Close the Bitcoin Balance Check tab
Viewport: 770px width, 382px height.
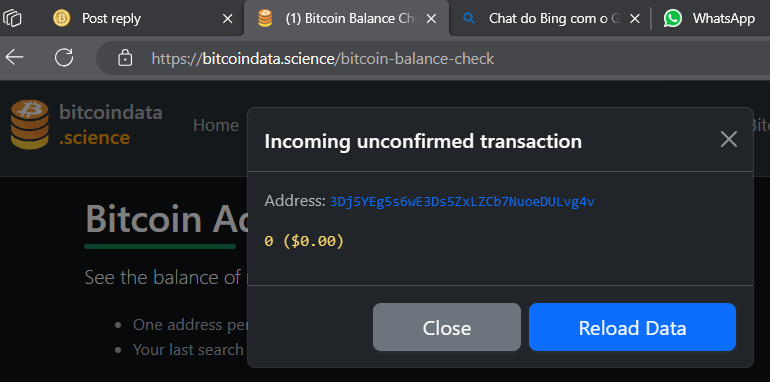pyautogui.click(x=431, y=19)
